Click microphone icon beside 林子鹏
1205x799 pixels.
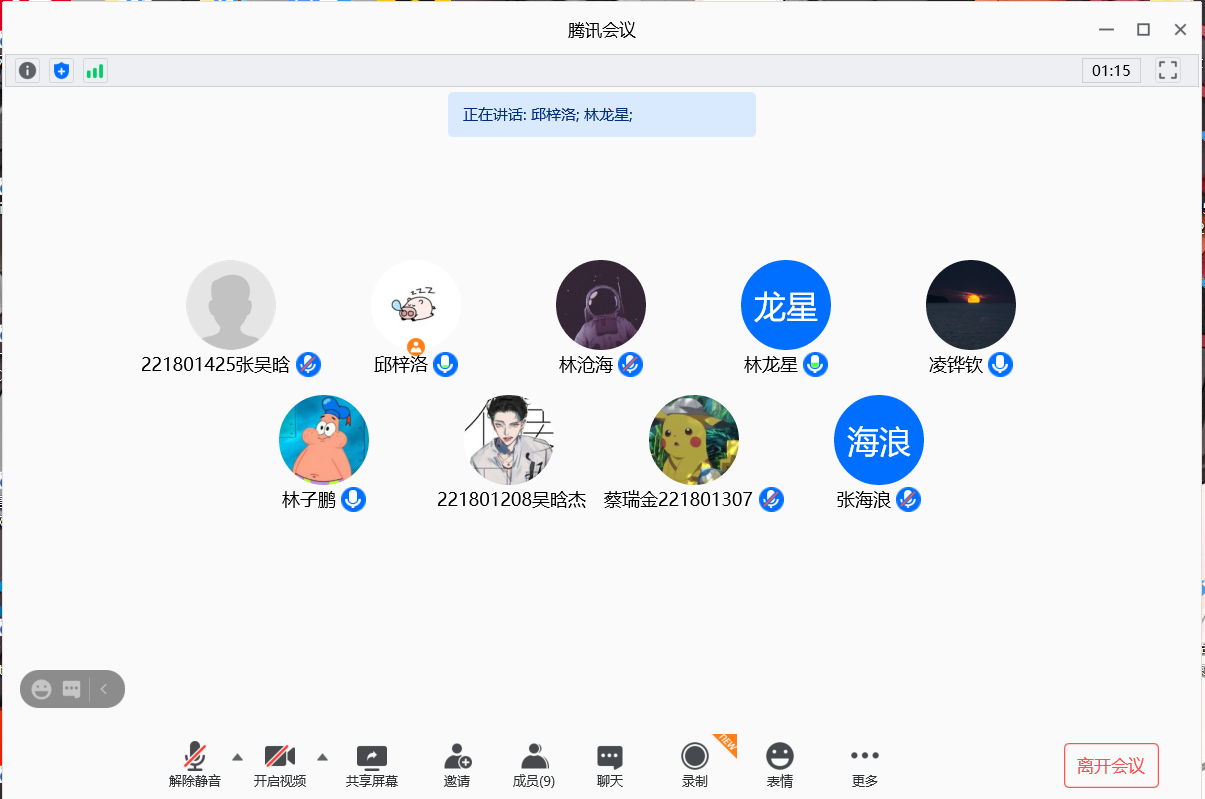(x=354, y=500)
